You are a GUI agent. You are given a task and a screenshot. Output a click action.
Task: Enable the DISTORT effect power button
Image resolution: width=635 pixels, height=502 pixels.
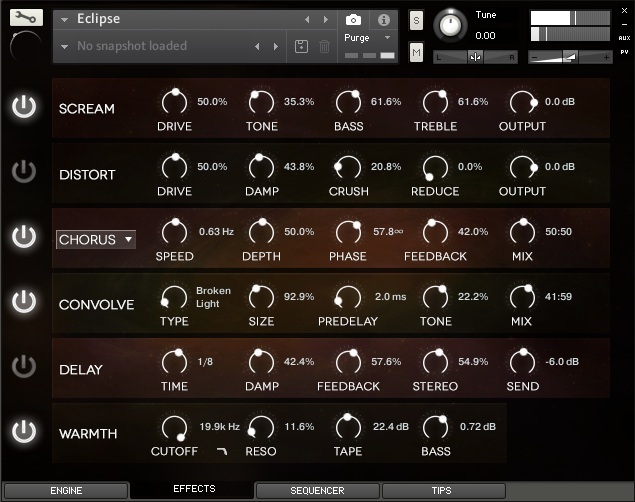(24, 173)
